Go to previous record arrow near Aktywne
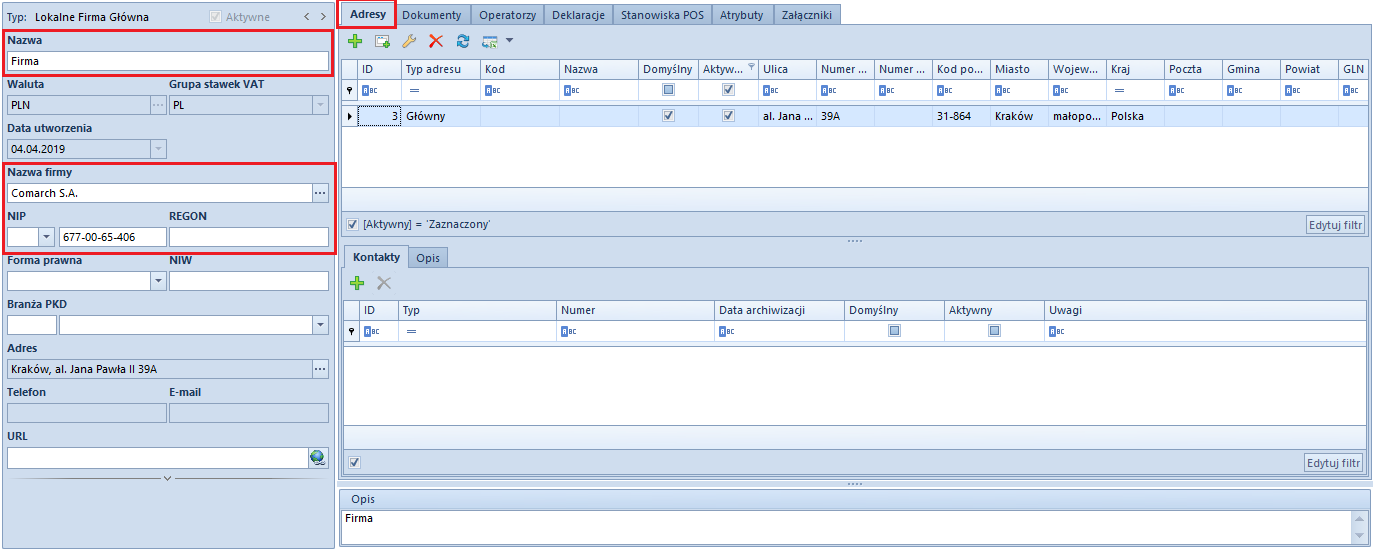This screenshot has height=549, width=1373. tap(307, 17)
